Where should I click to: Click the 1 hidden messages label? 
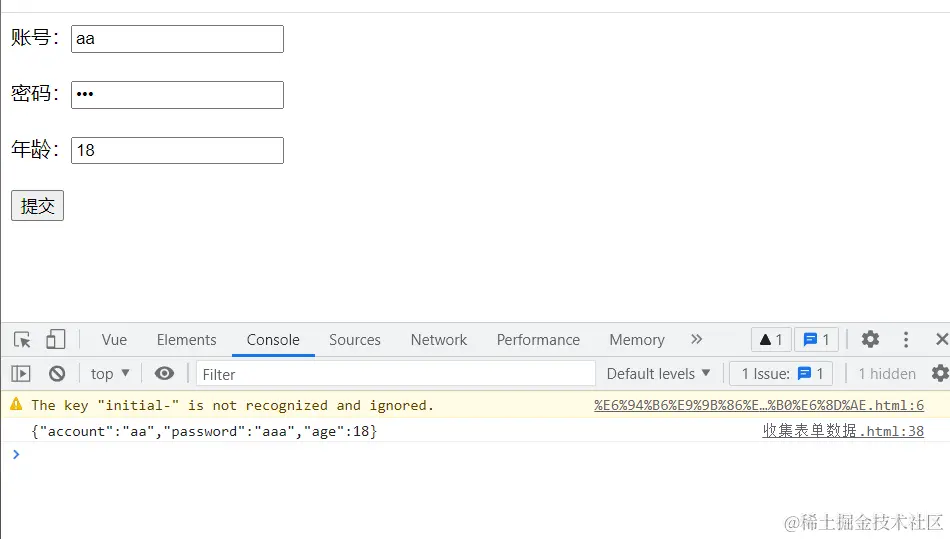pyautogui.click(x=887, y=374)
